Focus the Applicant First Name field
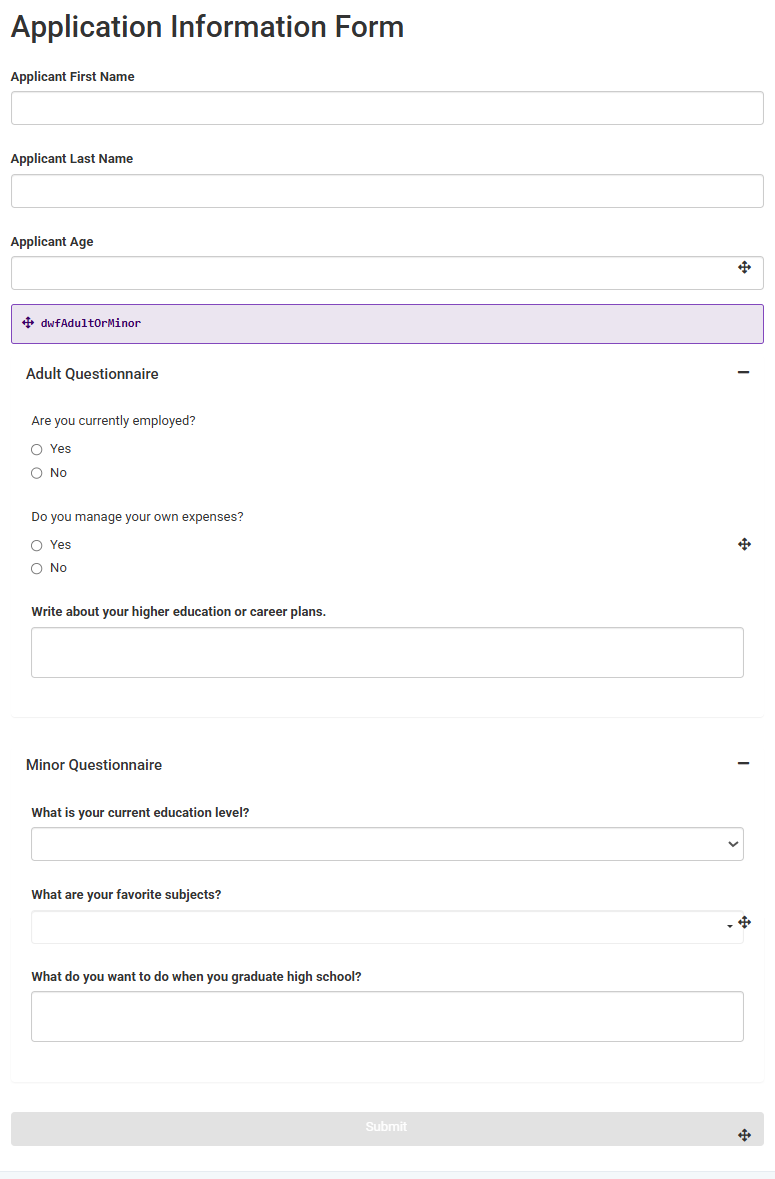 click(x=387, y=109)
